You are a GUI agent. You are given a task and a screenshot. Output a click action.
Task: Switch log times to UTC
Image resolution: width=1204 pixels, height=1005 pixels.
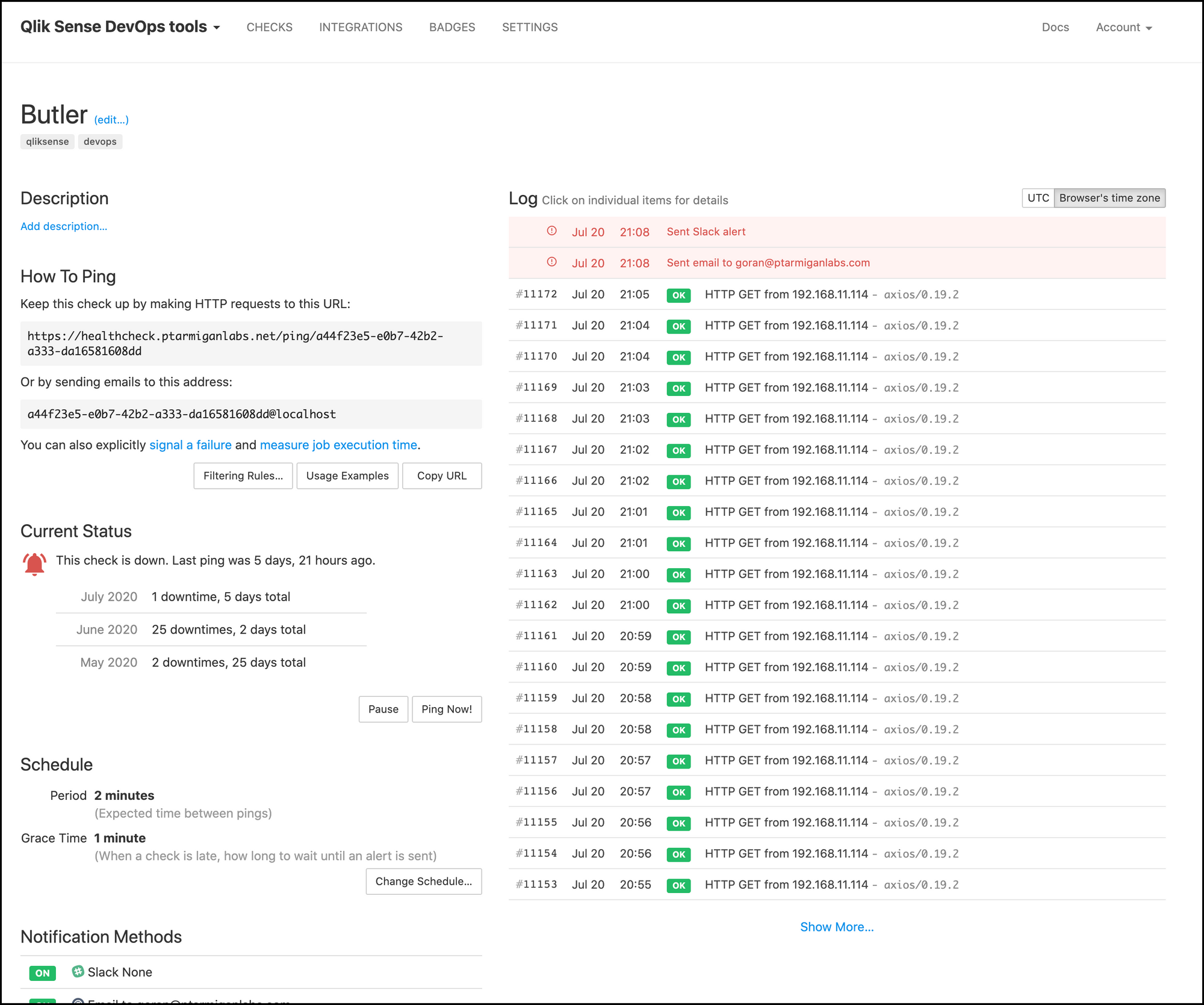point(1038,198)
